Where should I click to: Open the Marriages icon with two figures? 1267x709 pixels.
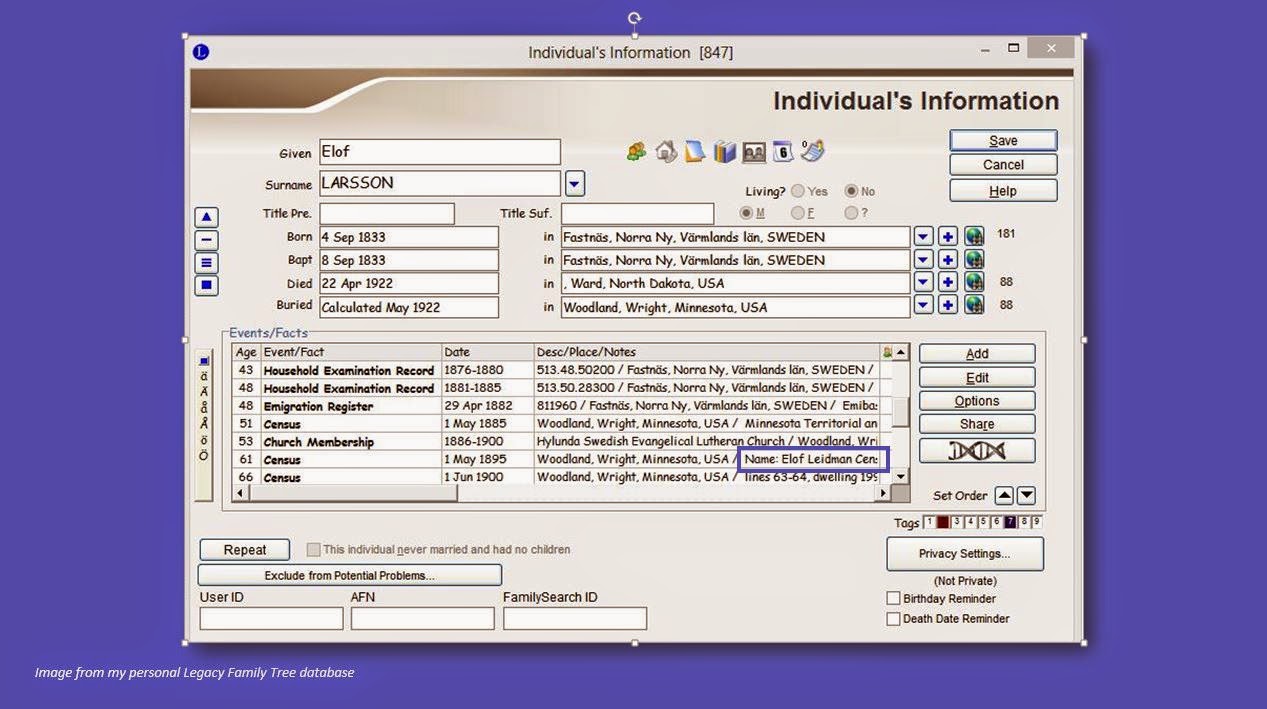(636, 152)
